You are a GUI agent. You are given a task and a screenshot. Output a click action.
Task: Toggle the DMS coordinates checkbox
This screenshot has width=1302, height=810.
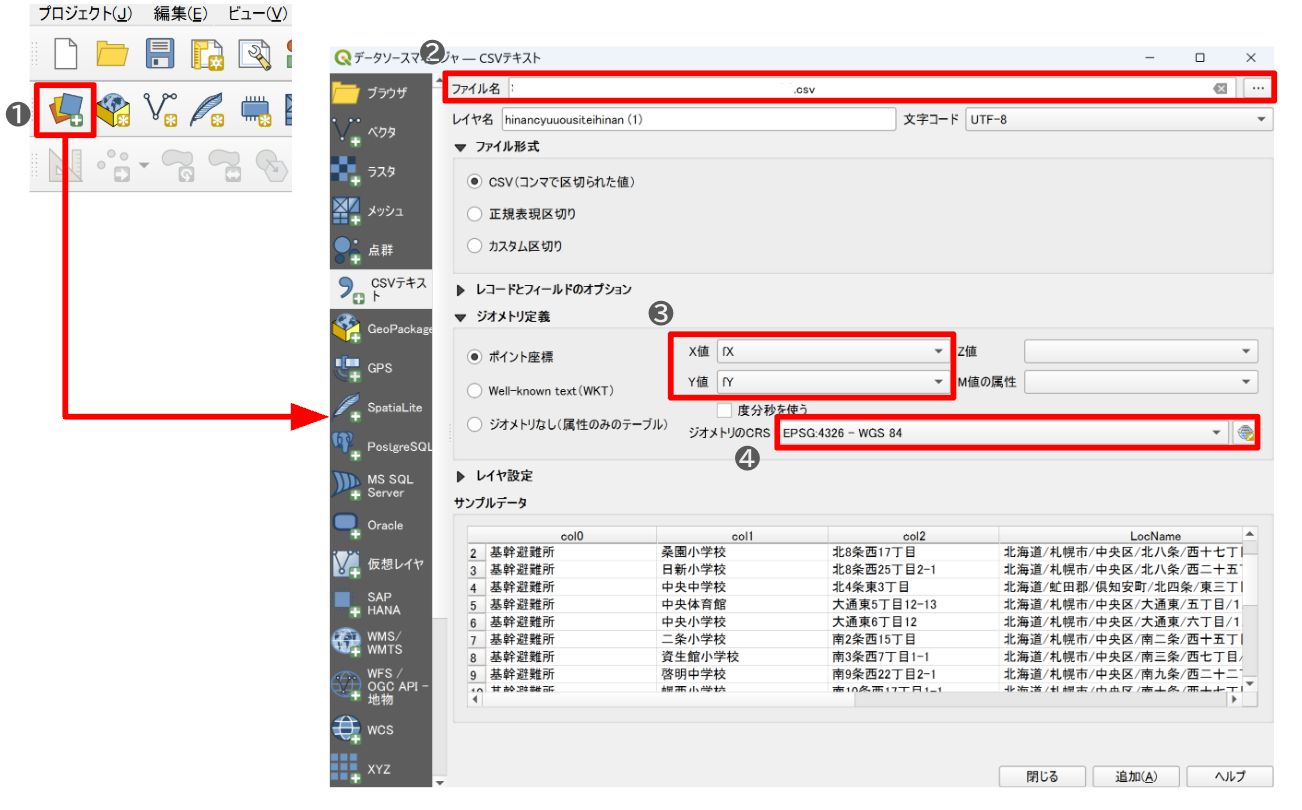tap(725, 409)
